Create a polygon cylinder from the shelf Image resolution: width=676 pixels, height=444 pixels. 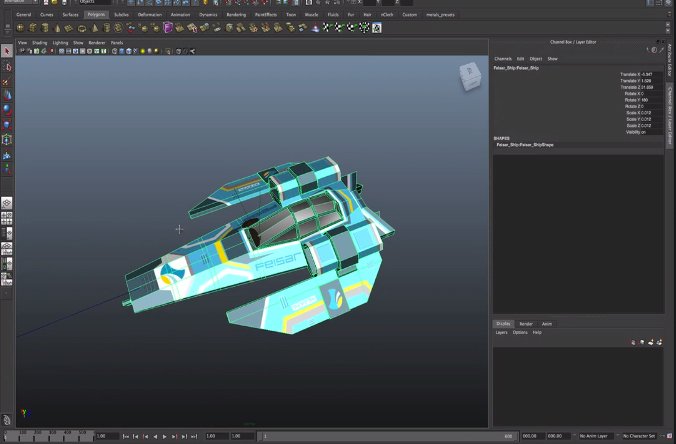point(45,28)
